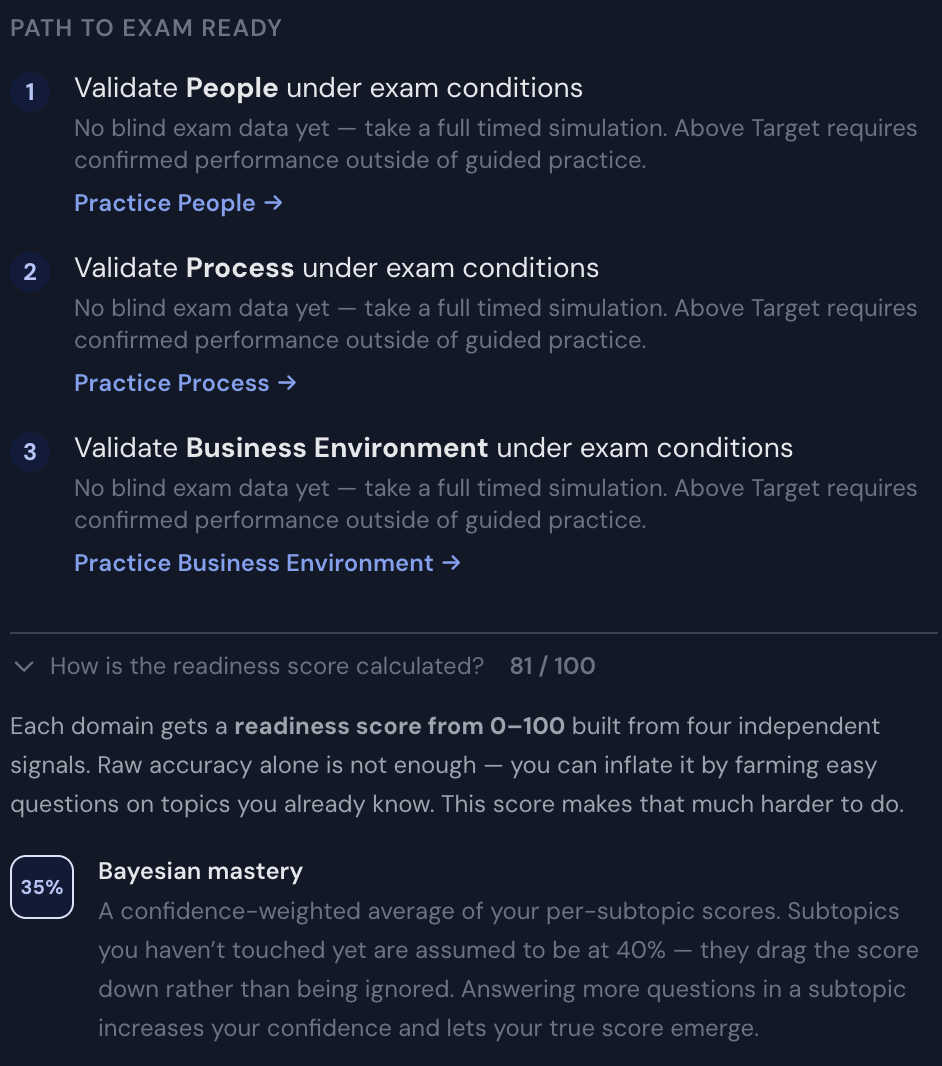Screen dimensions: 942x1066
Task: Click the 35% Bayesian mastery weight badge
Action: coord(42,887)
